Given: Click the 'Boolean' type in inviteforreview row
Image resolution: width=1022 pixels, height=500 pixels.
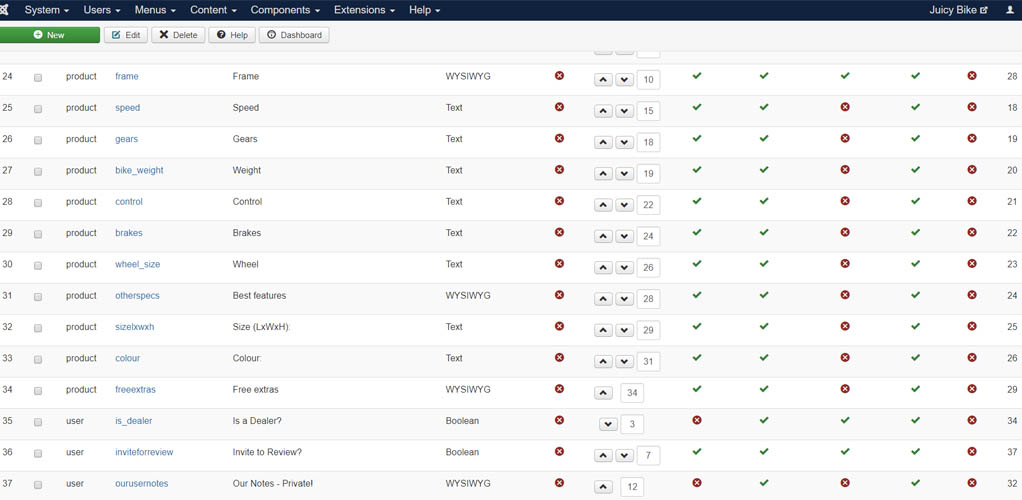Looking at the screenshot, I should (462, 452).
